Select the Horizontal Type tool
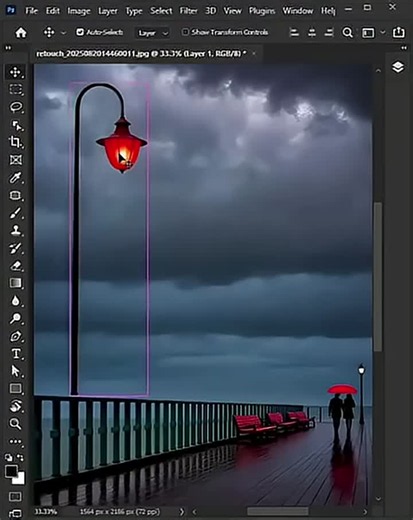 click(x=15, y=354)
